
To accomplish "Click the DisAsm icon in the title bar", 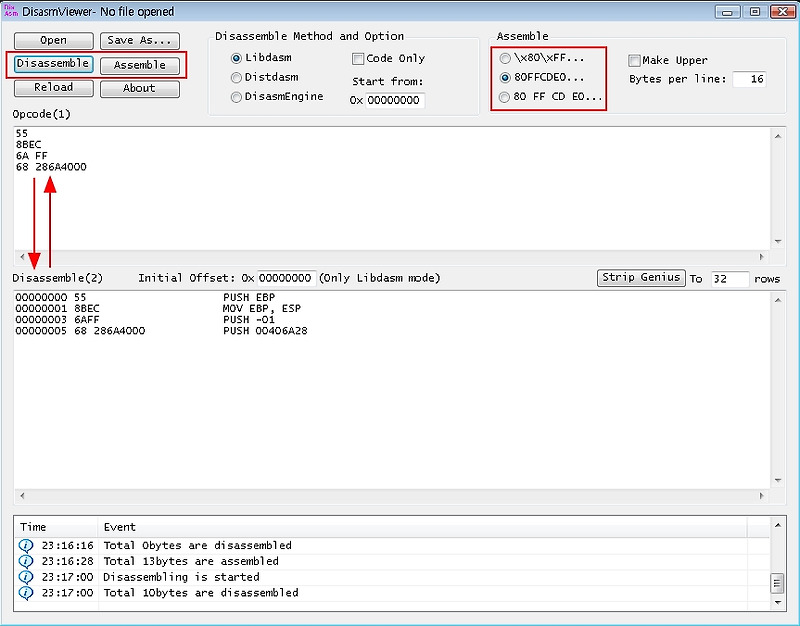I will click(x=10, y=10).
